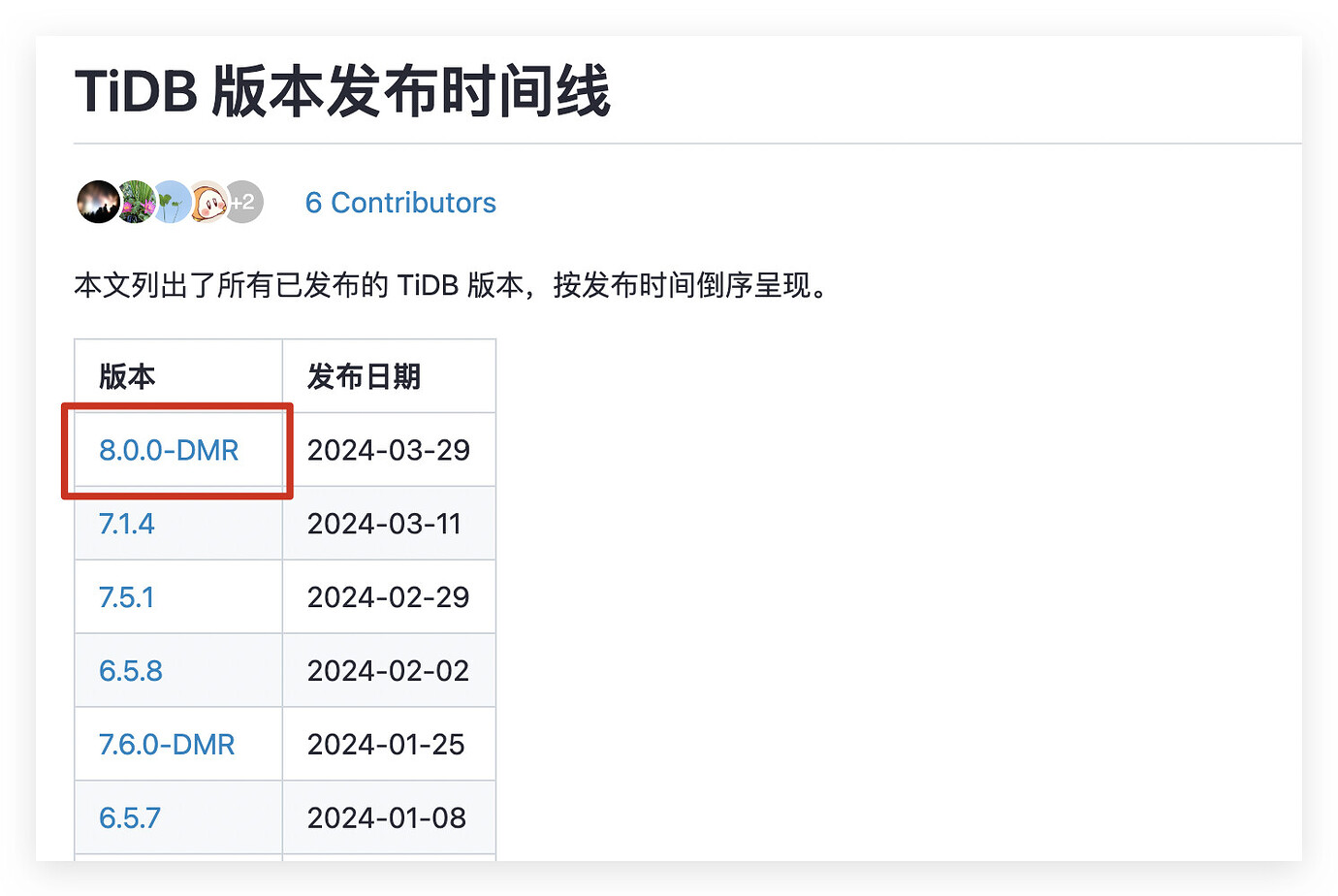The width and height of the screenshot is (1338, 896).
Task: Select the 2024-01-25 date cell
Action: [x=386, y=744]
